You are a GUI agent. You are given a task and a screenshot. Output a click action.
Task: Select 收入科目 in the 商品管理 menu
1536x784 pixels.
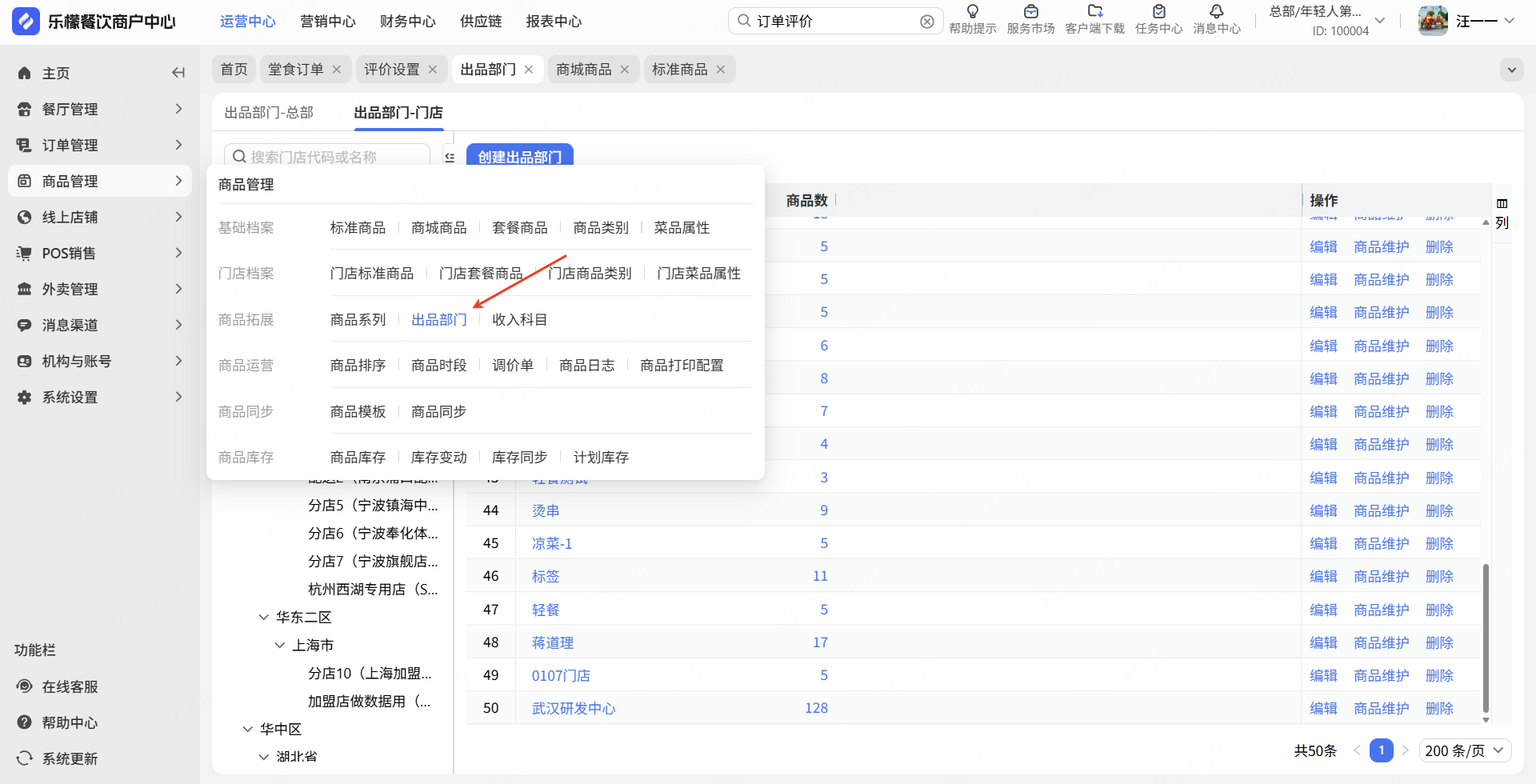coord(519,319)
